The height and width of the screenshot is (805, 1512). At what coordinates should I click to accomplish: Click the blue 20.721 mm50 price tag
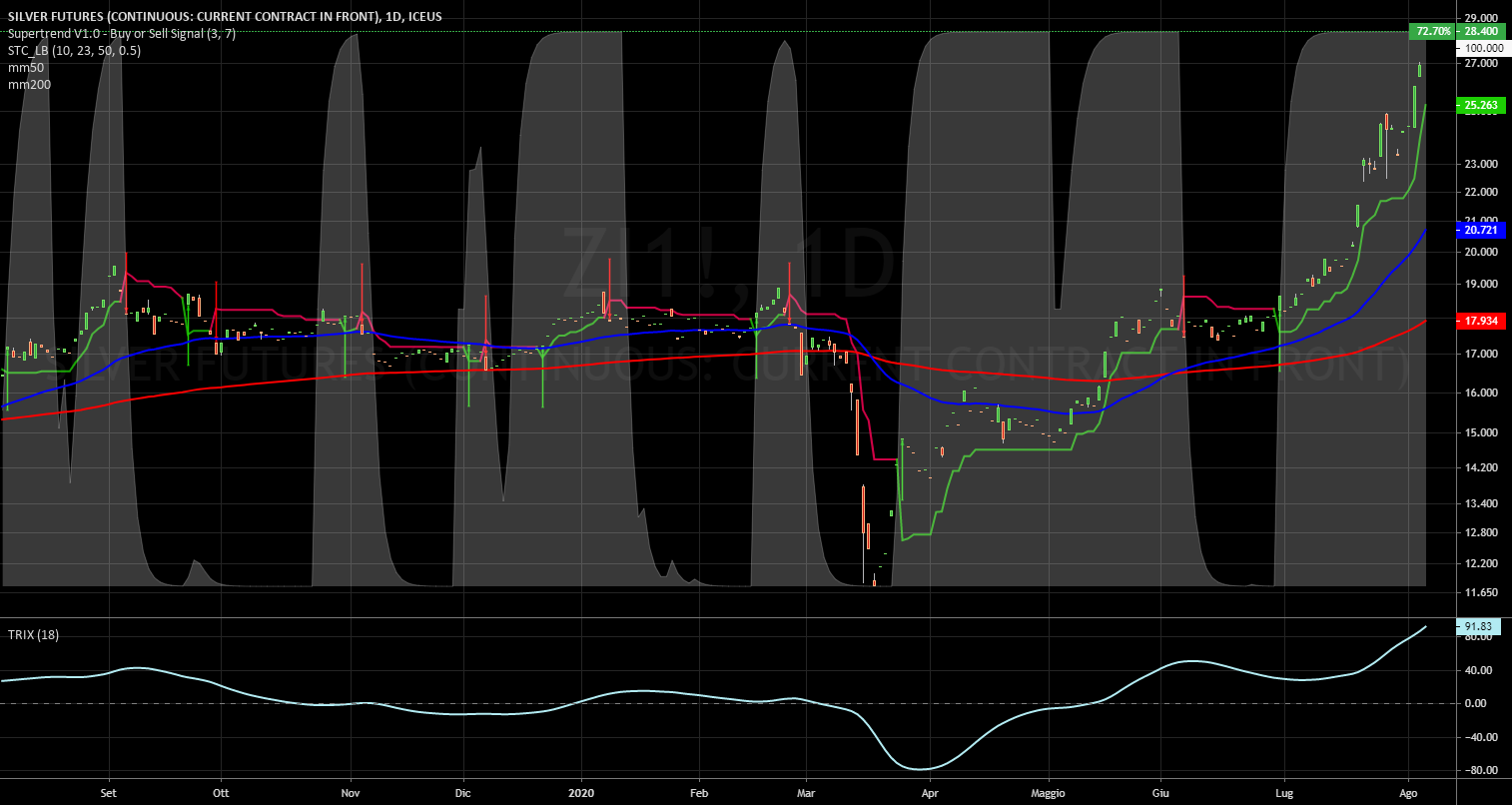[x=1481, y=230]
